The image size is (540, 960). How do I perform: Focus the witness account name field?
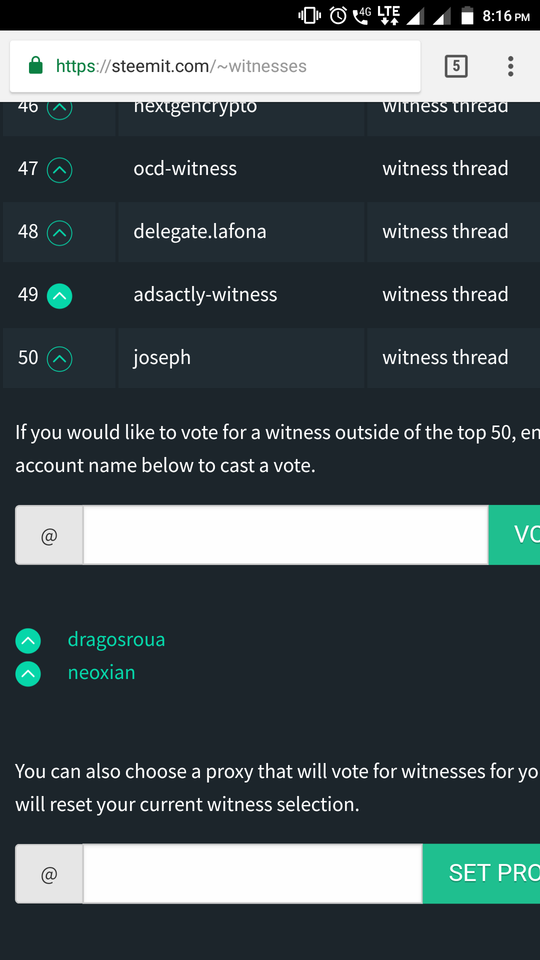pyautogui.click(x=285, y=535)
